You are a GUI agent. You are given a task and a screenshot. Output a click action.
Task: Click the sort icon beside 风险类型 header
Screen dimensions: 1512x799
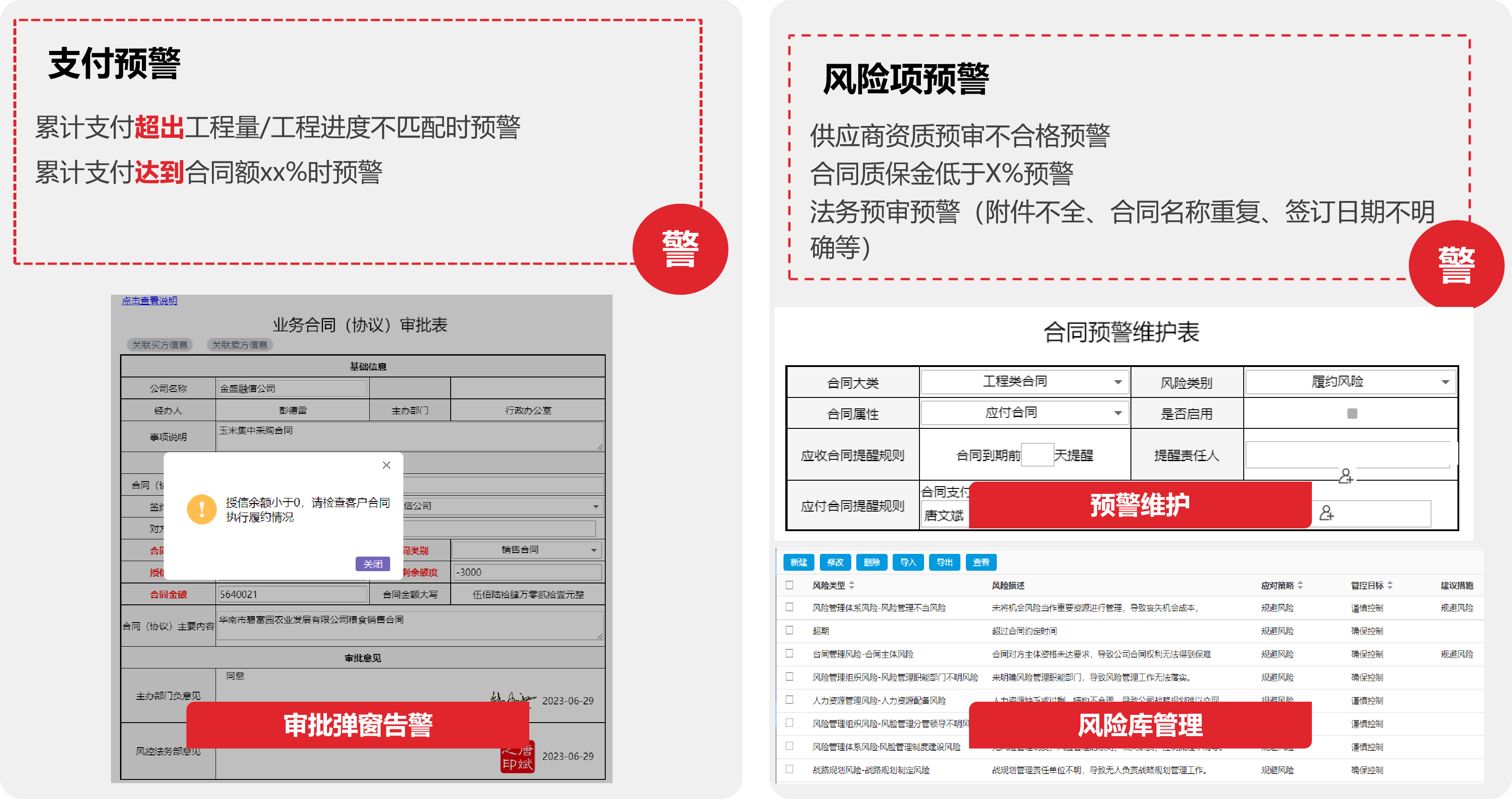852,585
